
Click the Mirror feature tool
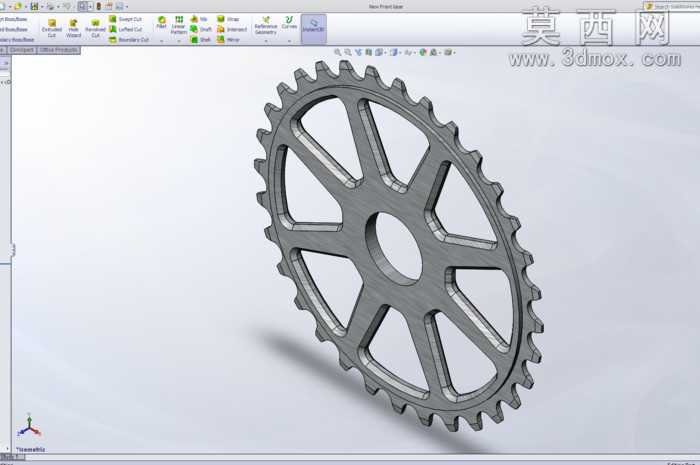tap(228, 39)
